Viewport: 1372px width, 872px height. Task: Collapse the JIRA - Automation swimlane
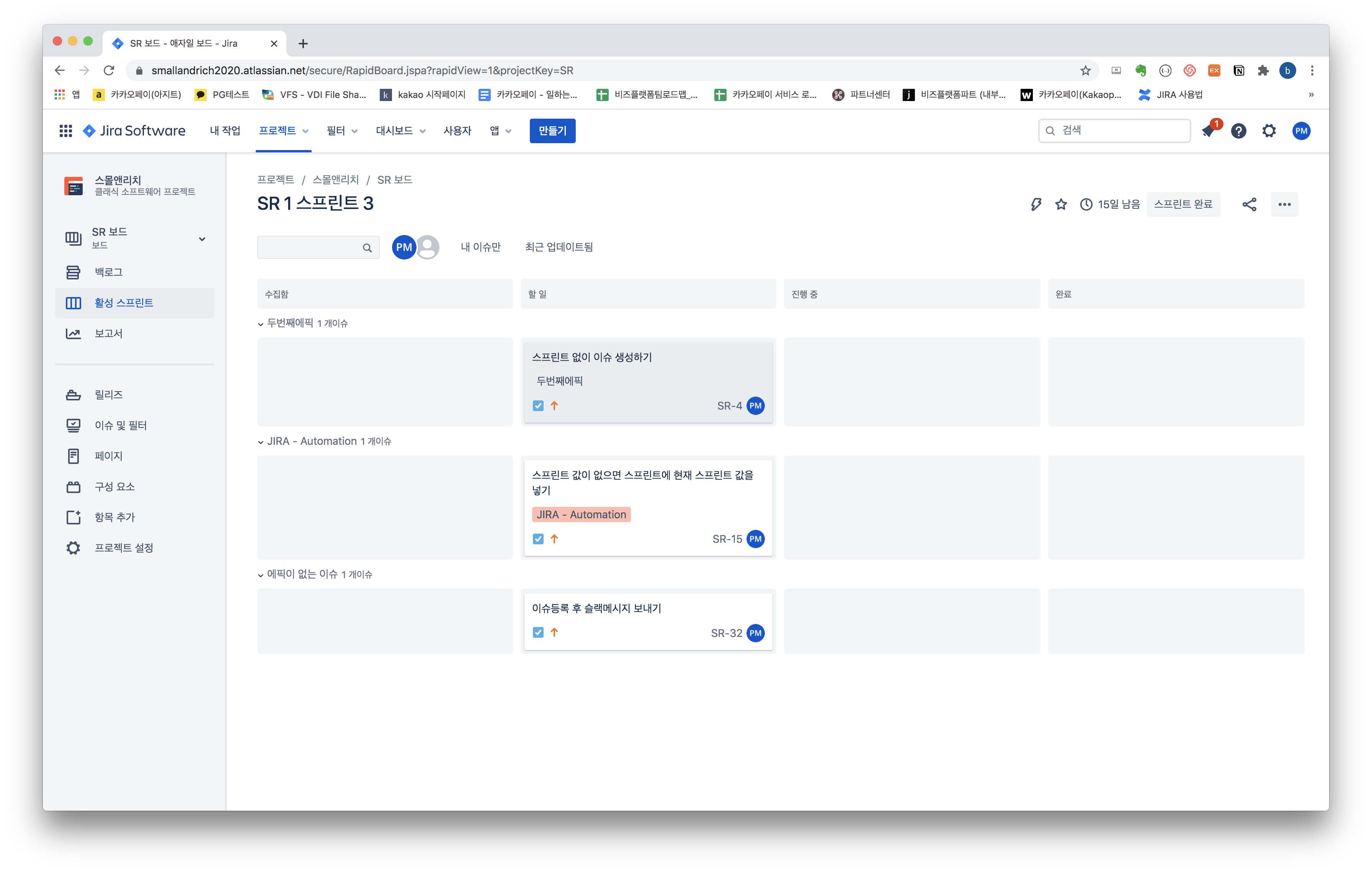pos(260,442)
